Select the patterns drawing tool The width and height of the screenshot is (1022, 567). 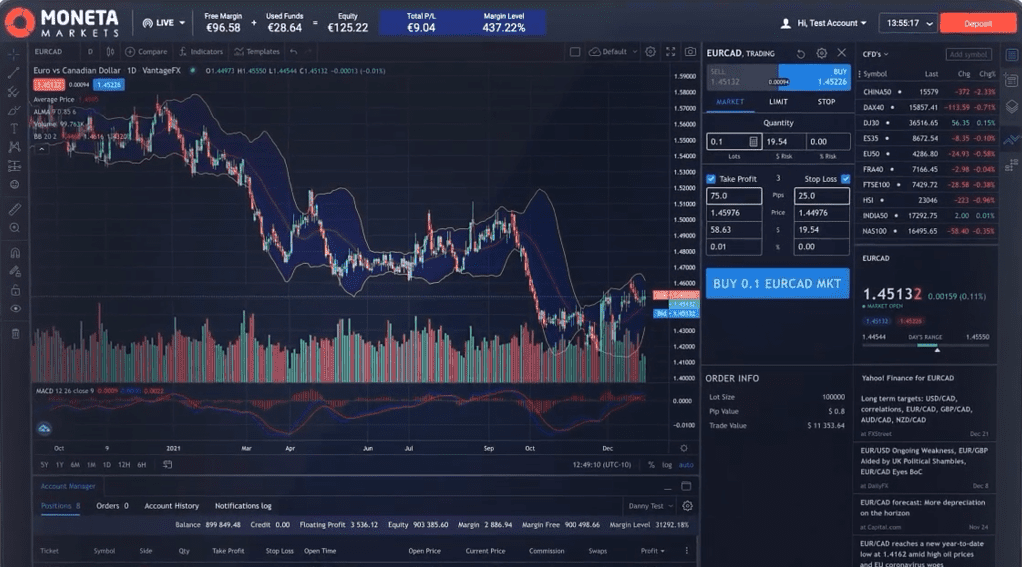(x=14, y=147)
